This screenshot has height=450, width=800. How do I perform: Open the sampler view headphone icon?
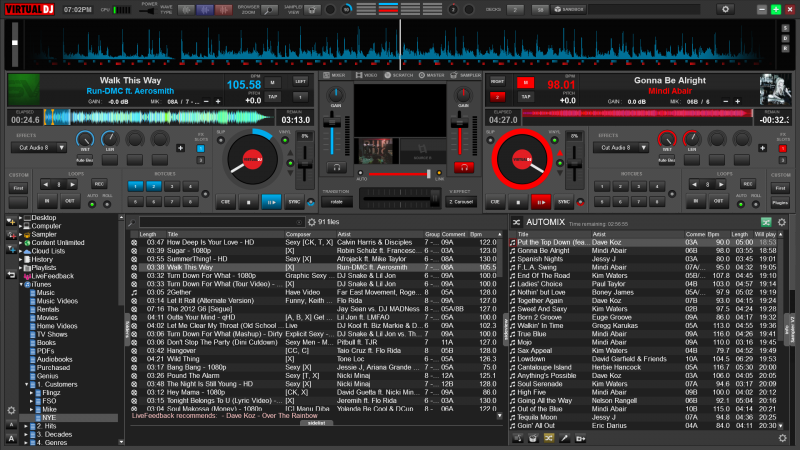[x=312, y=10]
